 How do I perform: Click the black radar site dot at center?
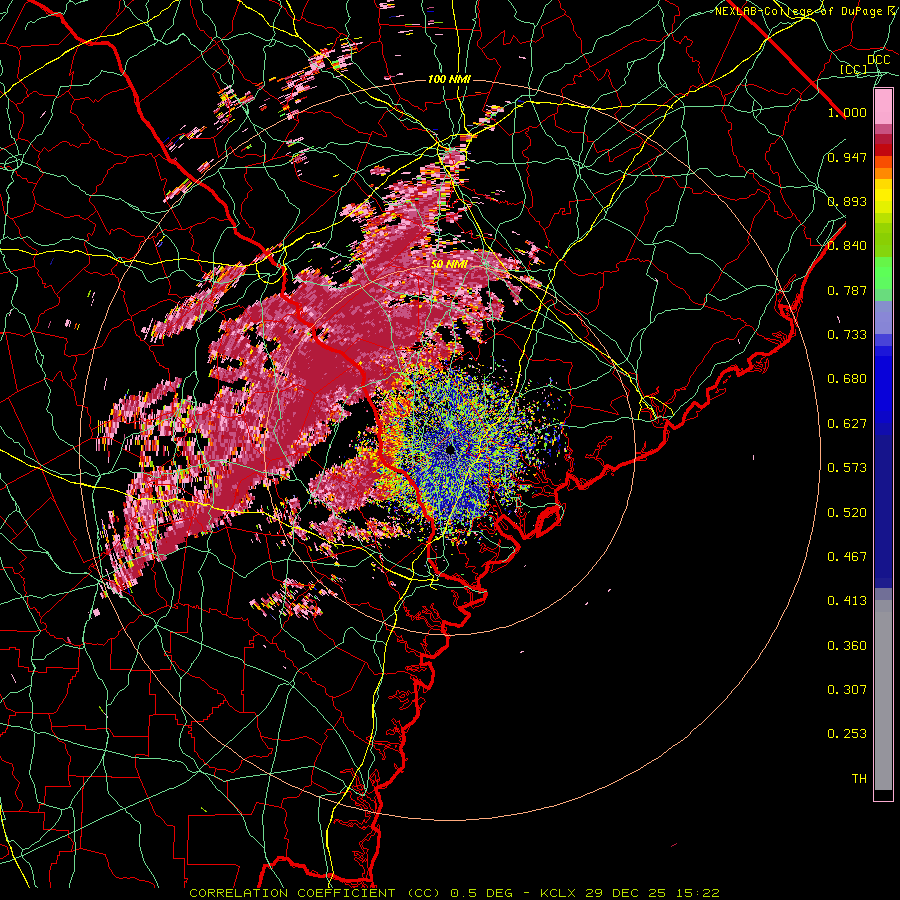[450, 449]
